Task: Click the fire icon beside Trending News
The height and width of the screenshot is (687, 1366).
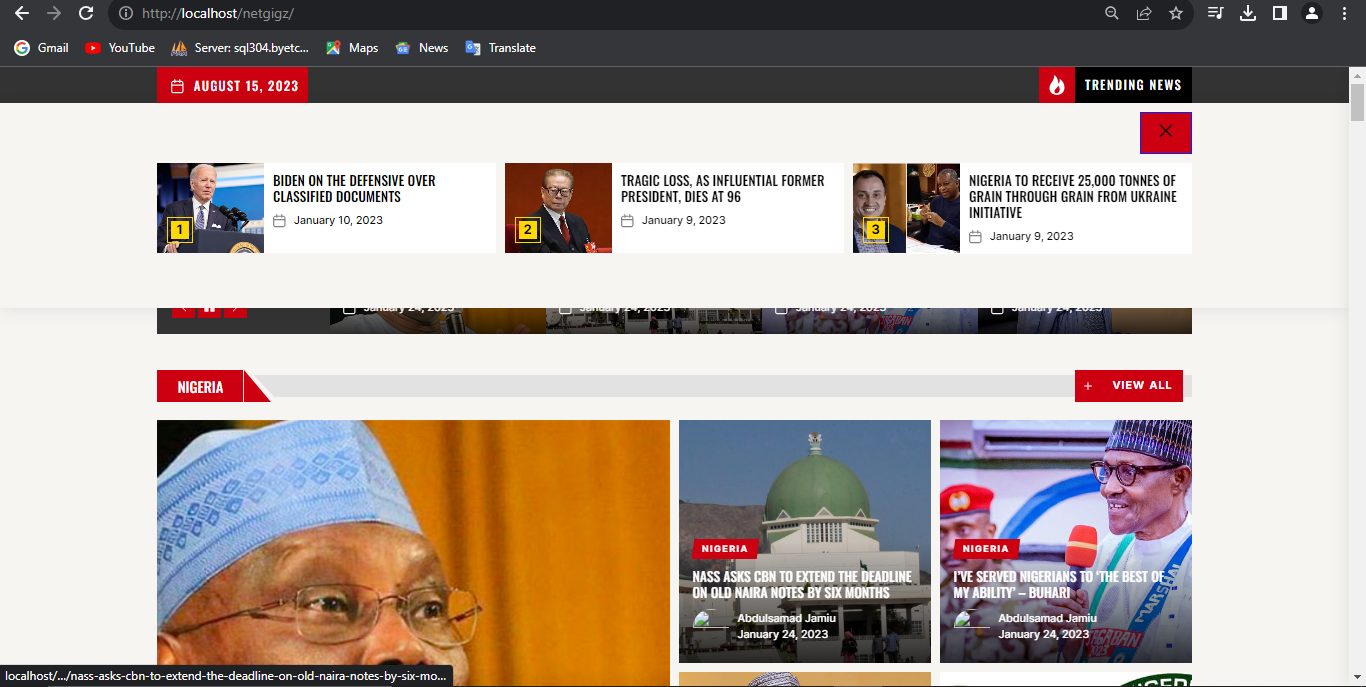Action: click(x=1056, y=85)
